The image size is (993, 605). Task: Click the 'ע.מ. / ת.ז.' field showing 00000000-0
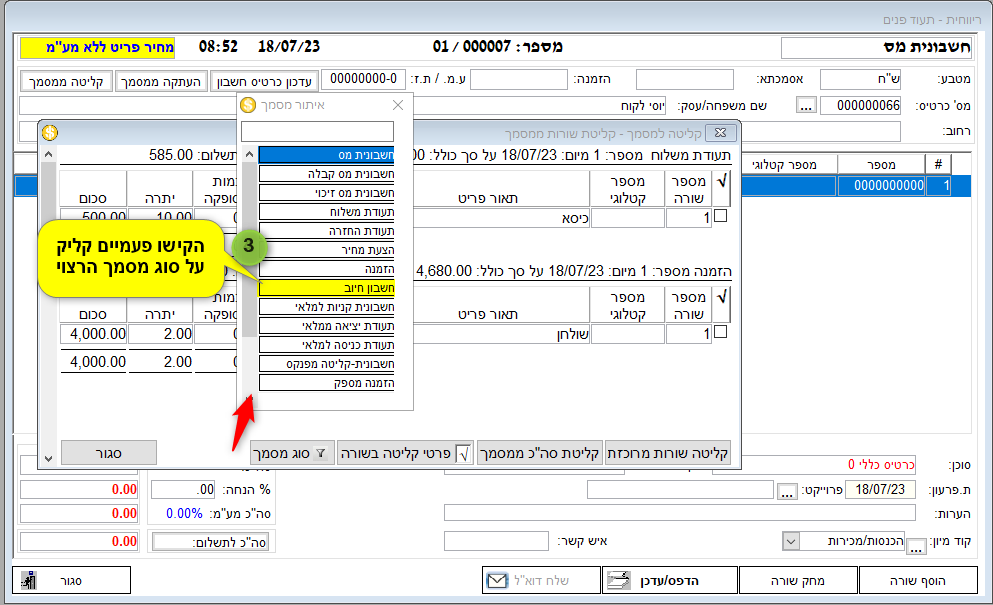click(364, 79)
